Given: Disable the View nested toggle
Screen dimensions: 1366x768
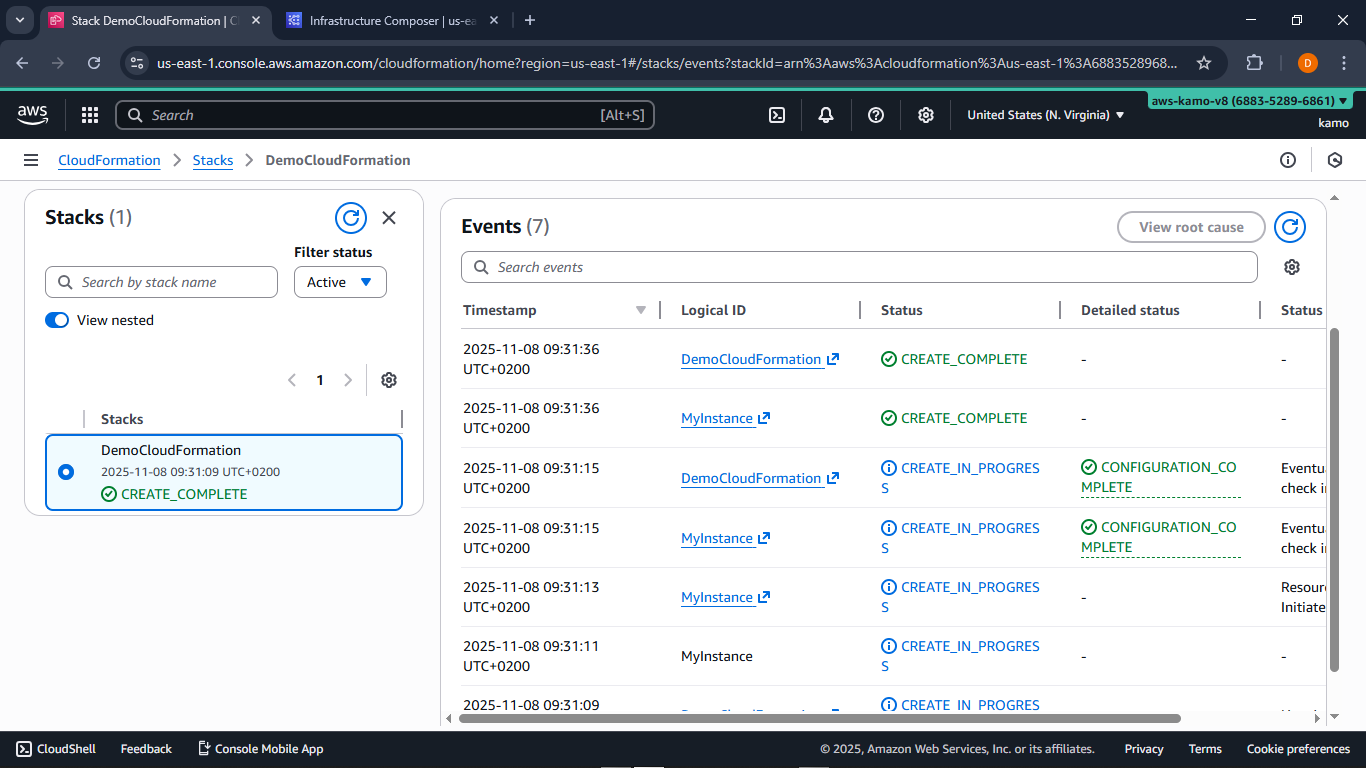Looking at the screenshot, I should (x=57, y=320).
